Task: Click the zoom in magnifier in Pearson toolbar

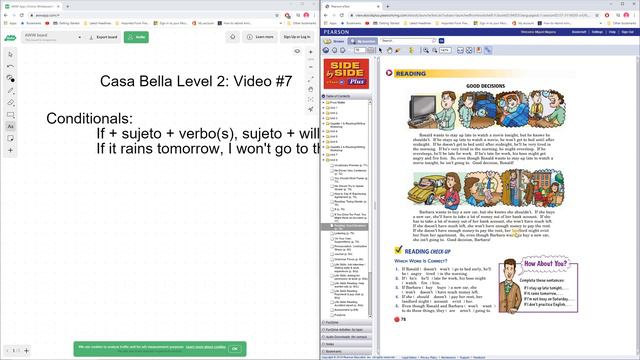Action: [426, 50]
